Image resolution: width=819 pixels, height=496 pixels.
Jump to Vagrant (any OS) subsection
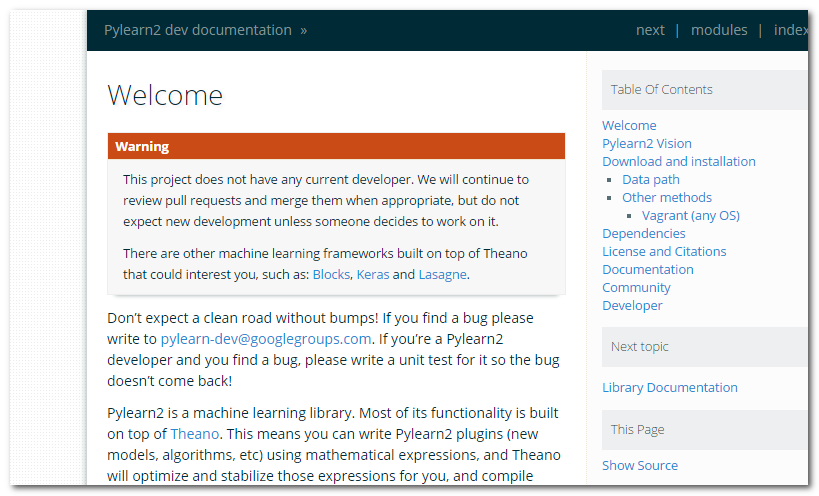click(x=691, y=216)
